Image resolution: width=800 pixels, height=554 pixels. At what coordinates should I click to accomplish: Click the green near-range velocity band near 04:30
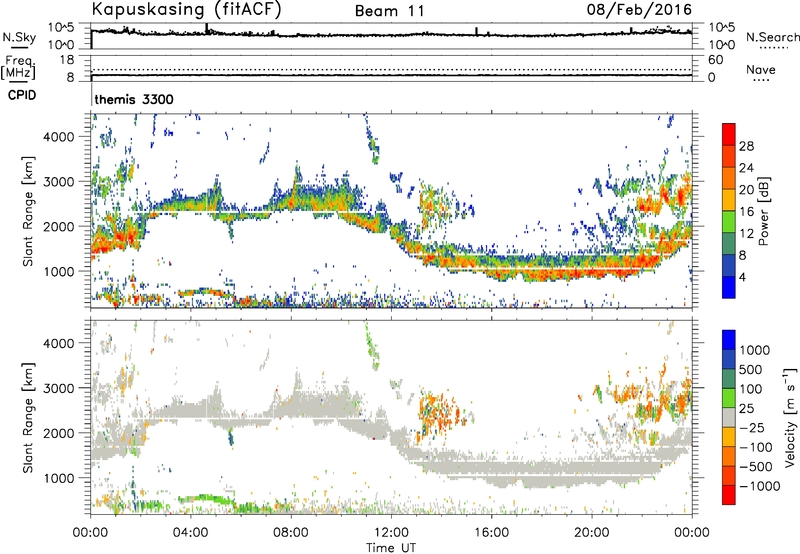204,498
